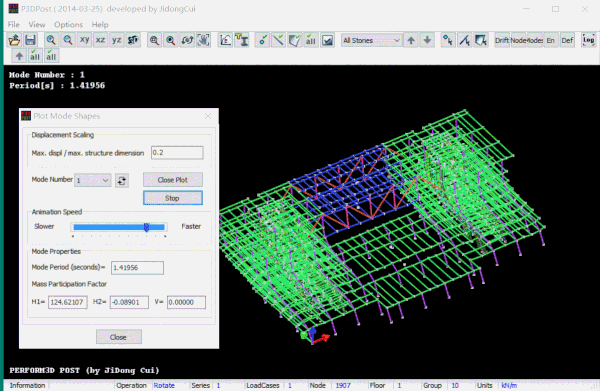Viewport: 600px width, 391px height.
Task: Open the View menu
Action: (x=37, y=24)
